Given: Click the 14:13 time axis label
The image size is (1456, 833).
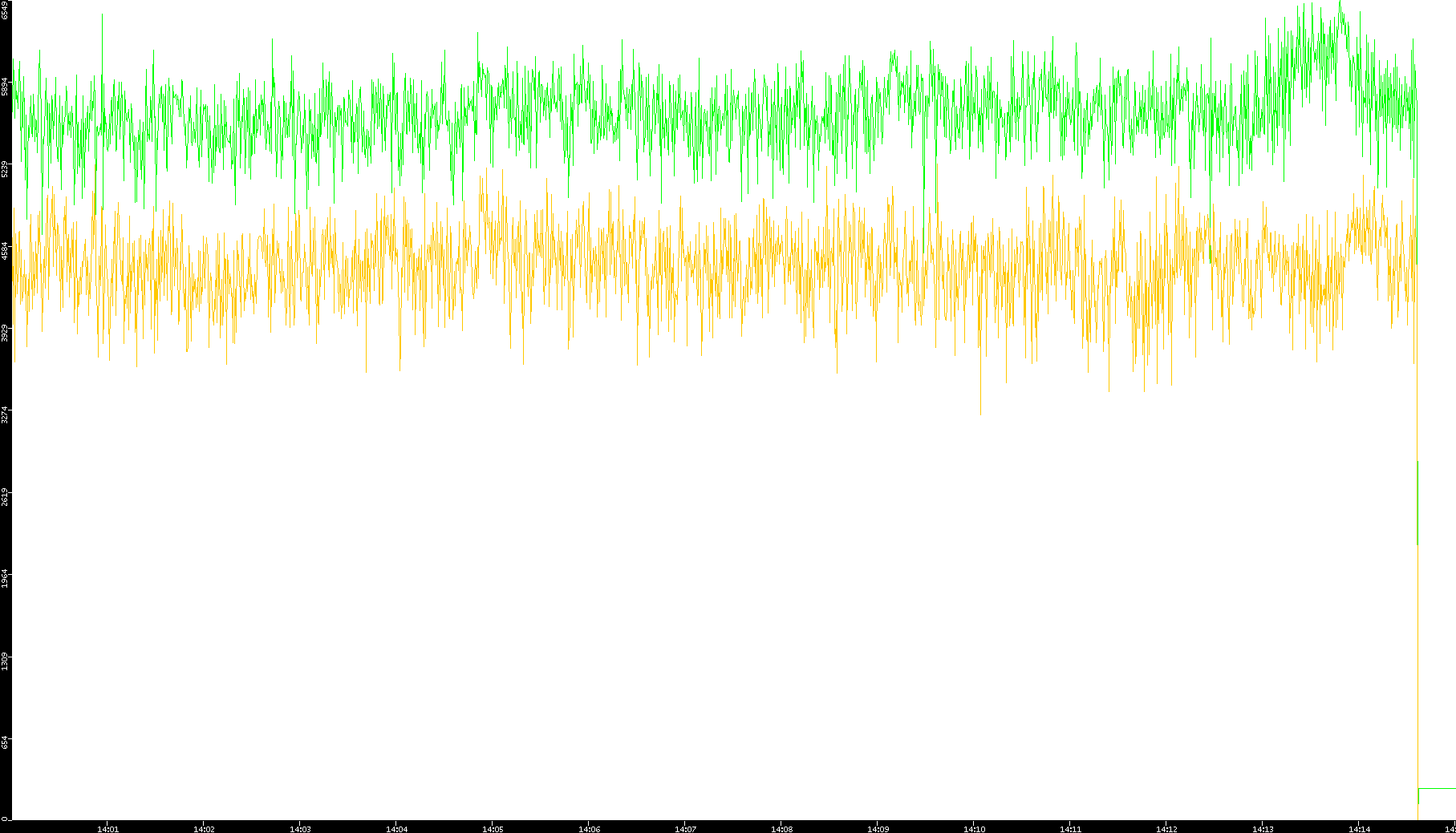Looking at the screenshot, I should (x=1263, y=829).
